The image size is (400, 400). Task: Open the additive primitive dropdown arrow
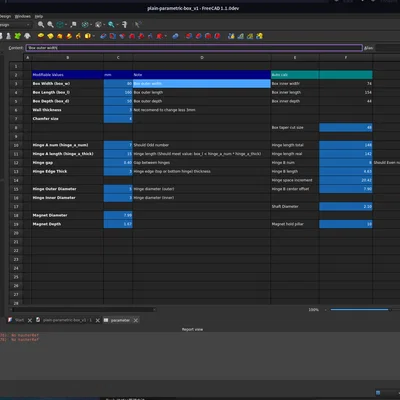click(x=94, y=36)
